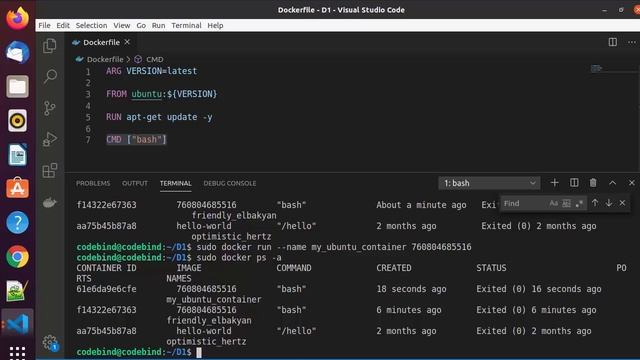
Task: Open the Manage gear in activity bar
Action: point(50,342)
